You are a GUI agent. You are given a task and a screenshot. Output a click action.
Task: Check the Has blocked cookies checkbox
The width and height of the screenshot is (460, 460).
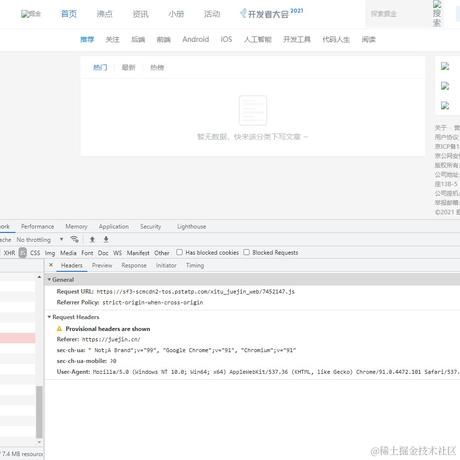[179, 252]
